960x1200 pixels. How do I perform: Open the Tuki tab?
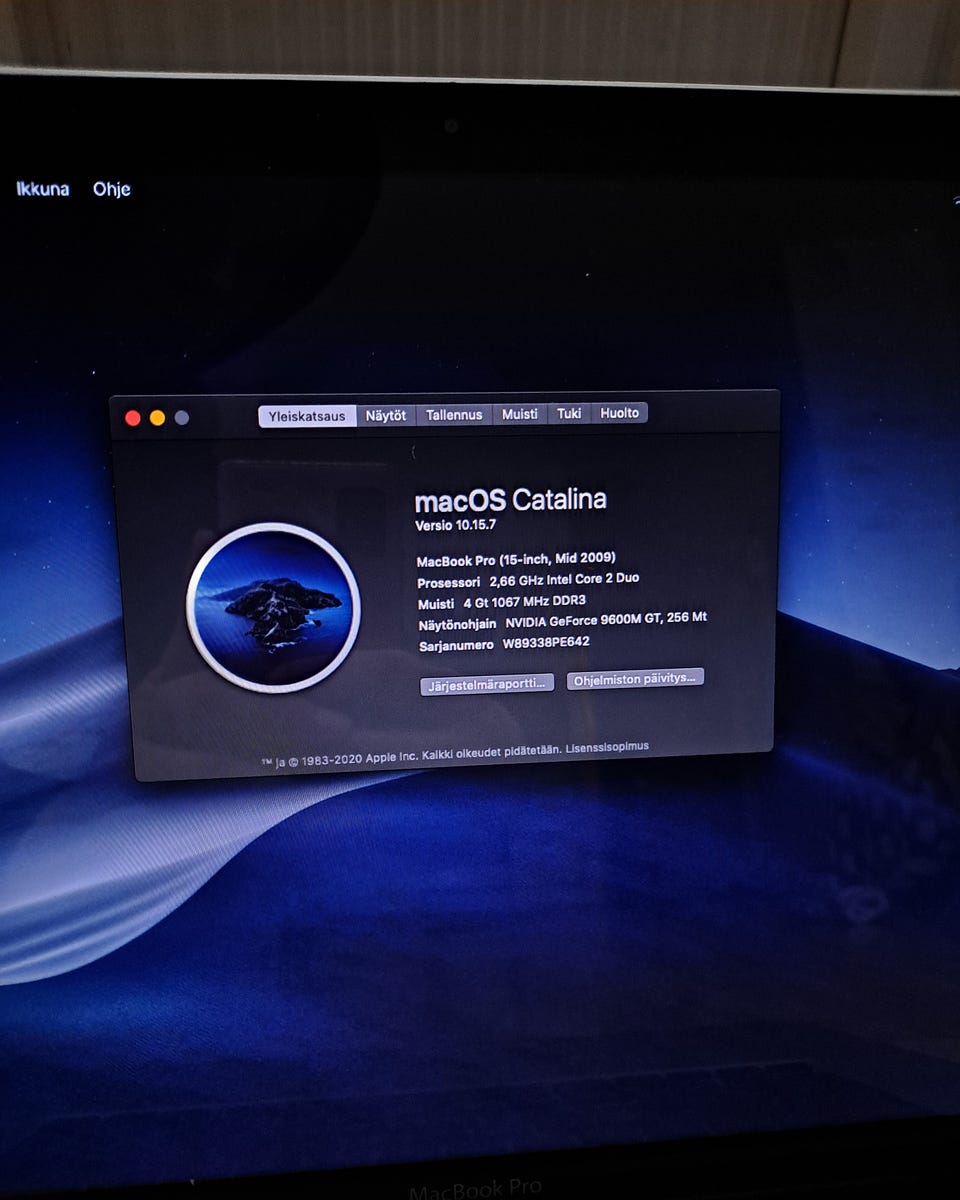569,413
